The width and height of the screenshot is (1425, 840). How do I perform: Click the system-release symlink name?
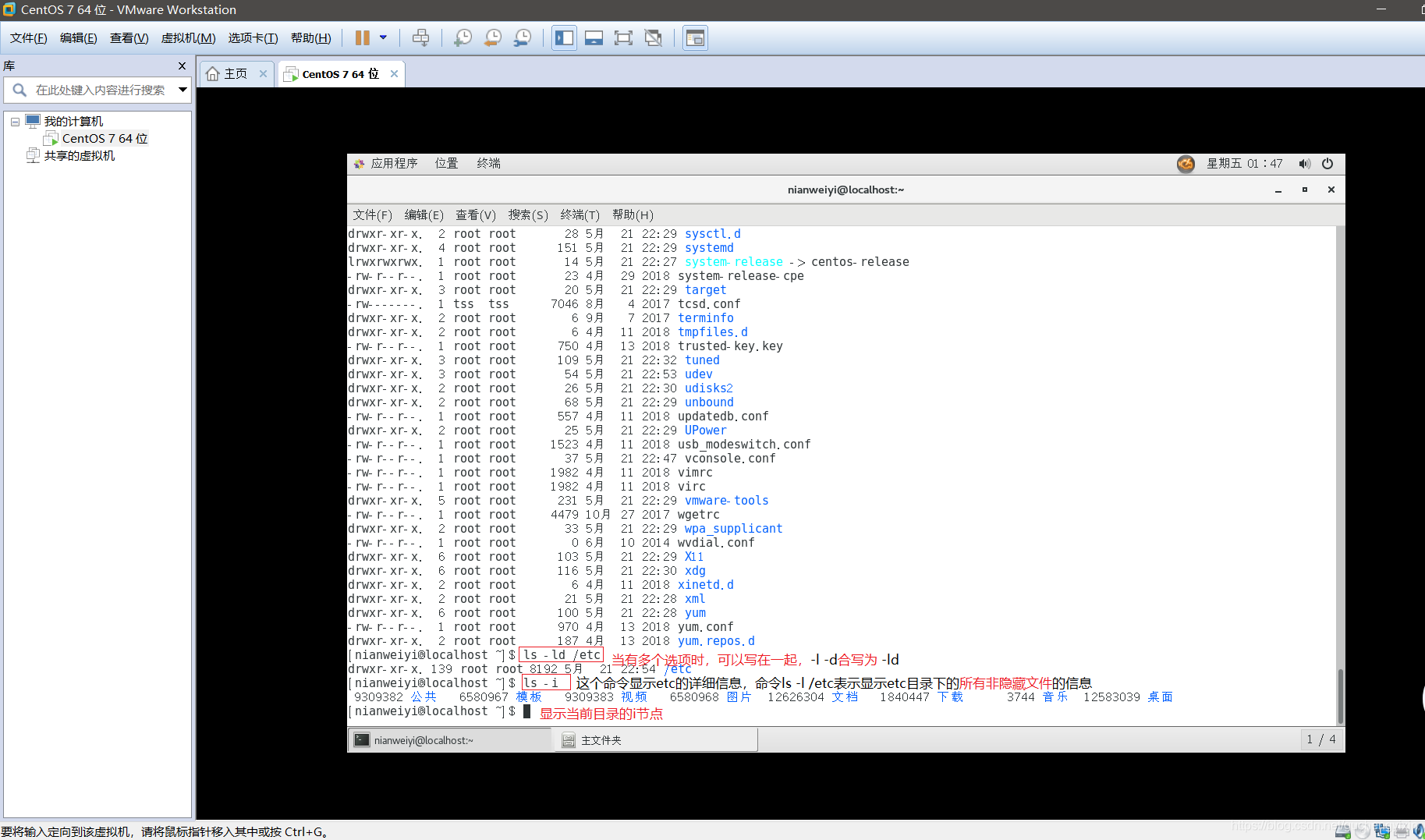click(x=733, y=262)
